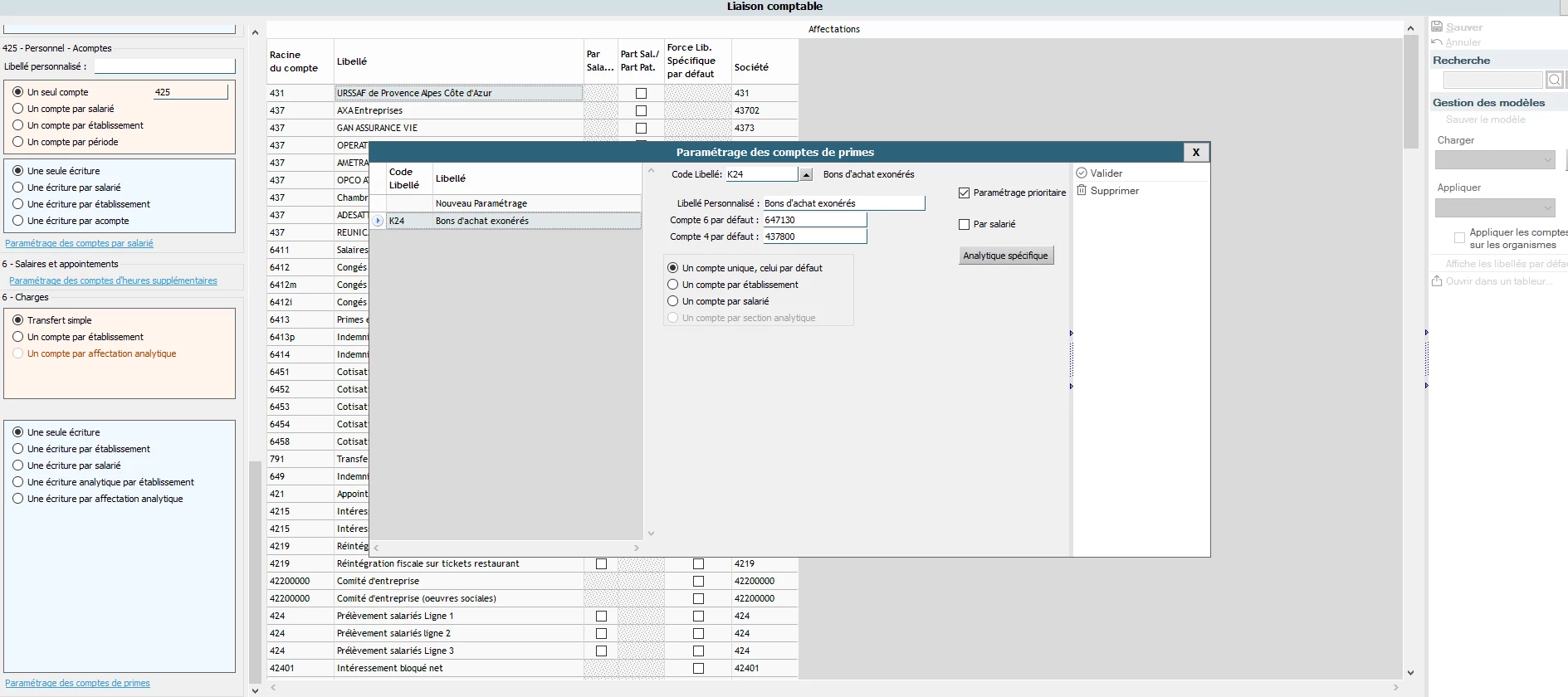Check Par Sala box for Prélèvement salariés Ligne 1
The width and height of the screenshot is (1568, 697).
click(601, 616)
